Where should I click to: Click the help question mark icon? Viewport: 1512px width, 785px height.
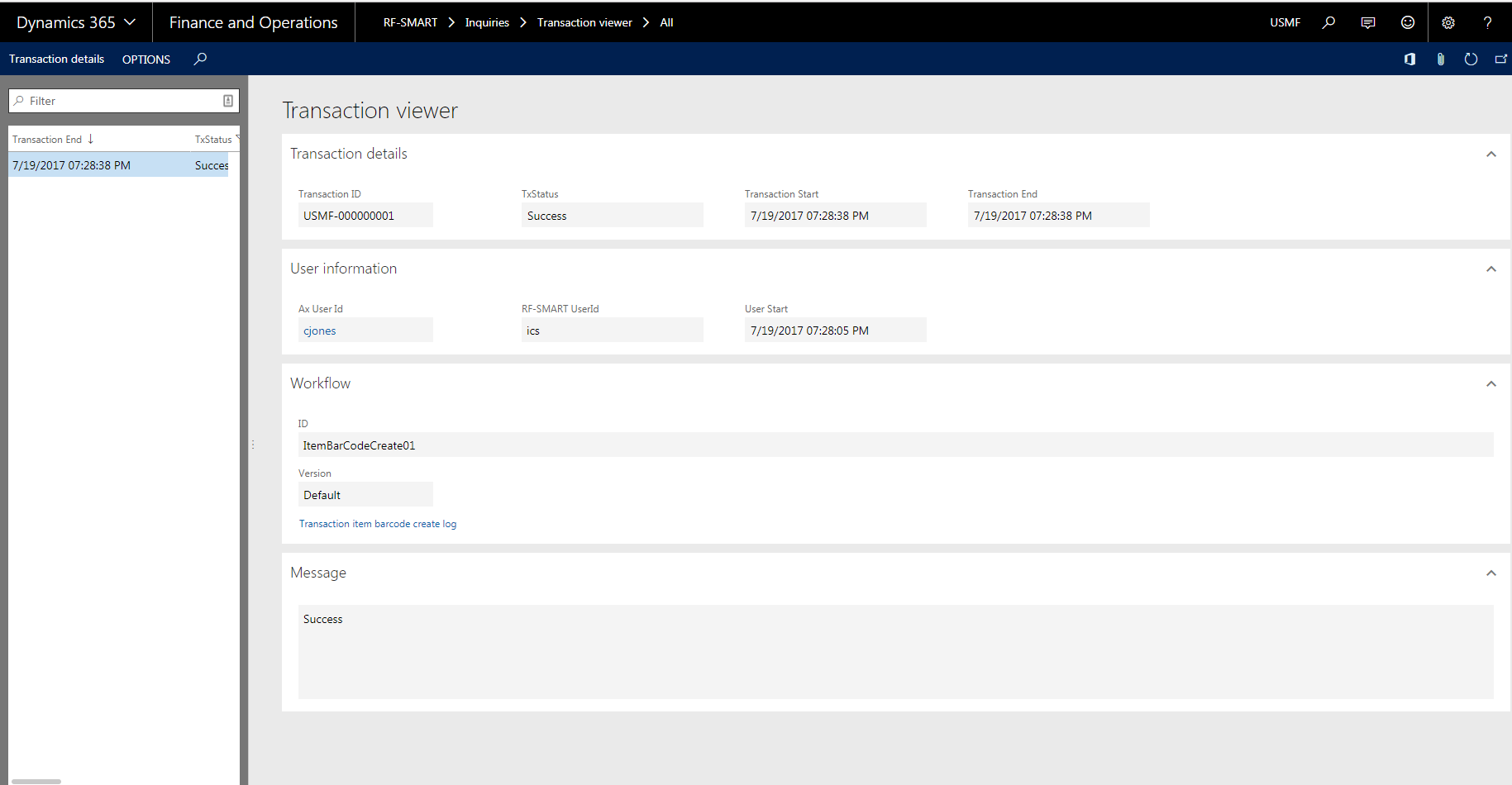1487,22
